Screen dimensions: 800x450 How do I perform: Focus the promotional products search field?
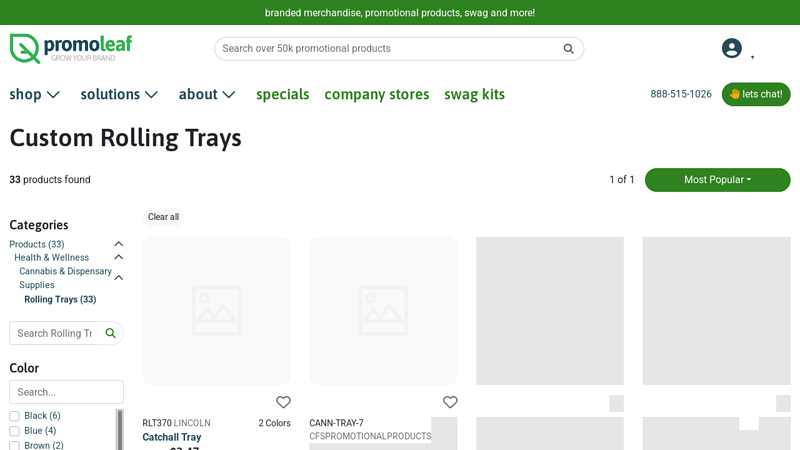coord(388,49)
